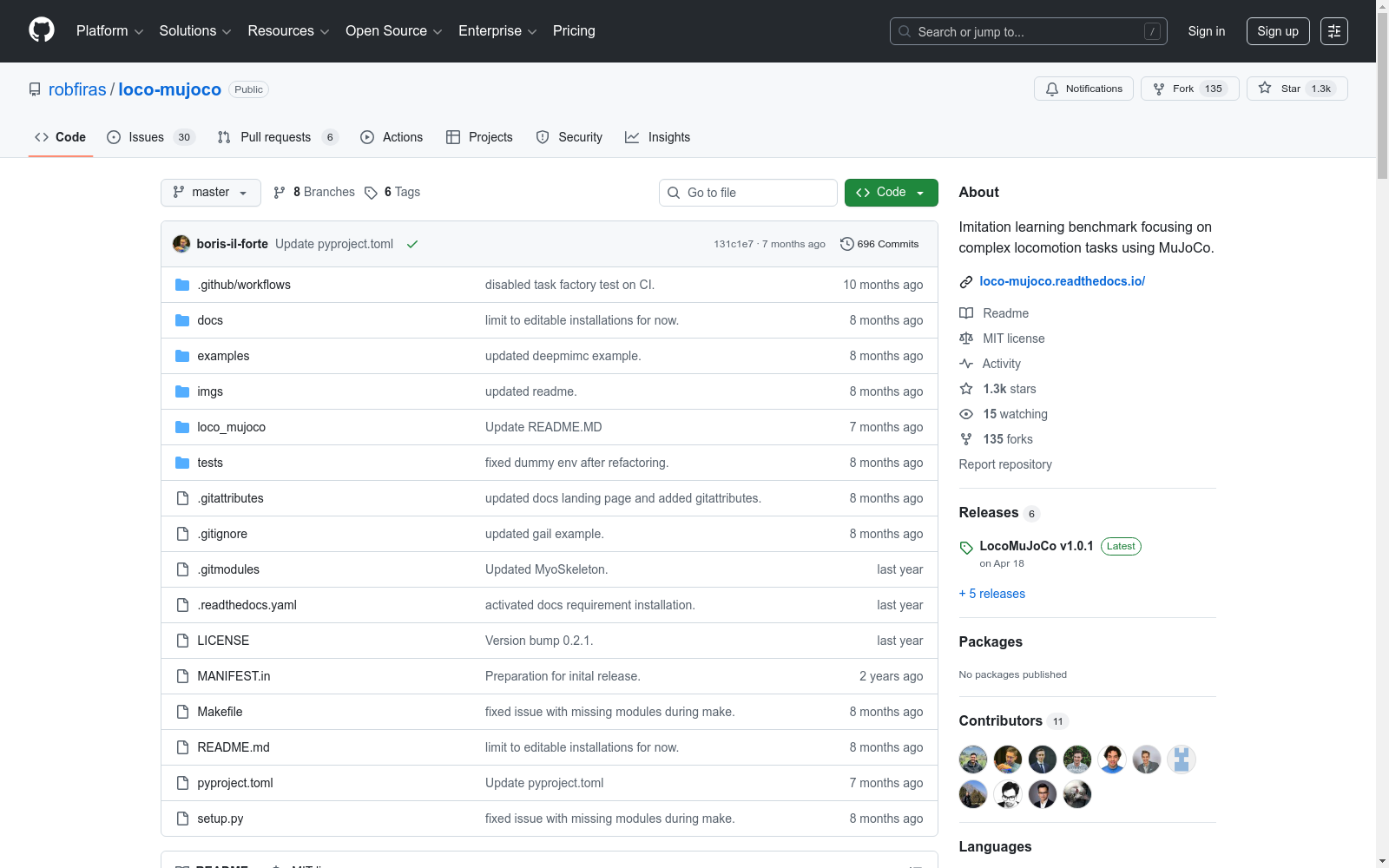Open the LocoMuJoCo v1.0.1 release
Screen dimensions: 1389x868
(1037, 546)
